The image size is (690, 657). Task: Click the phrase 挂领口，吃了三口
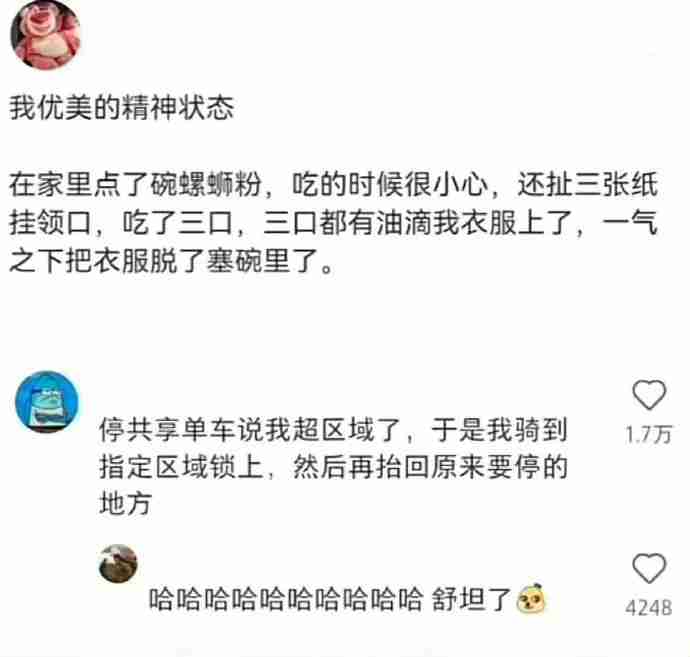click(x=121, y=222)
